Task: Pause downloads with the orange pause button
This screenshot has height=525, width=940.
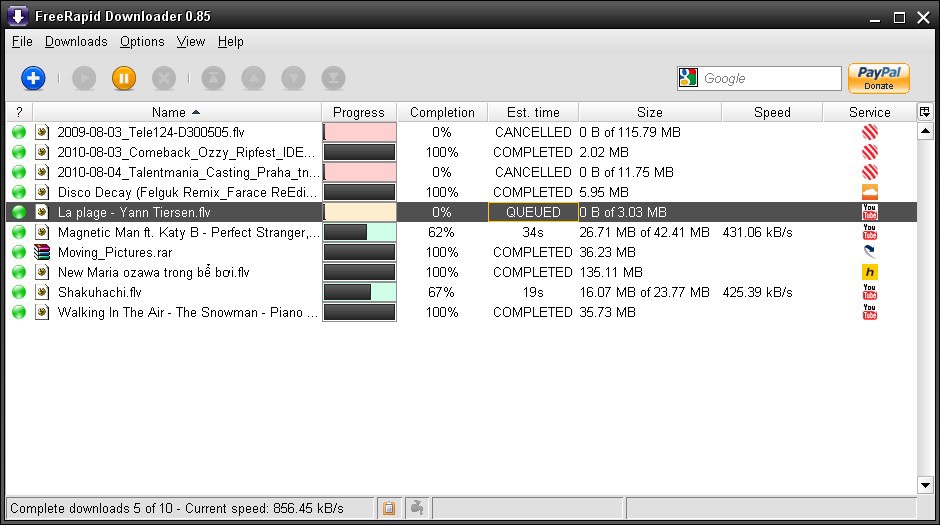Action: (123, 79)
